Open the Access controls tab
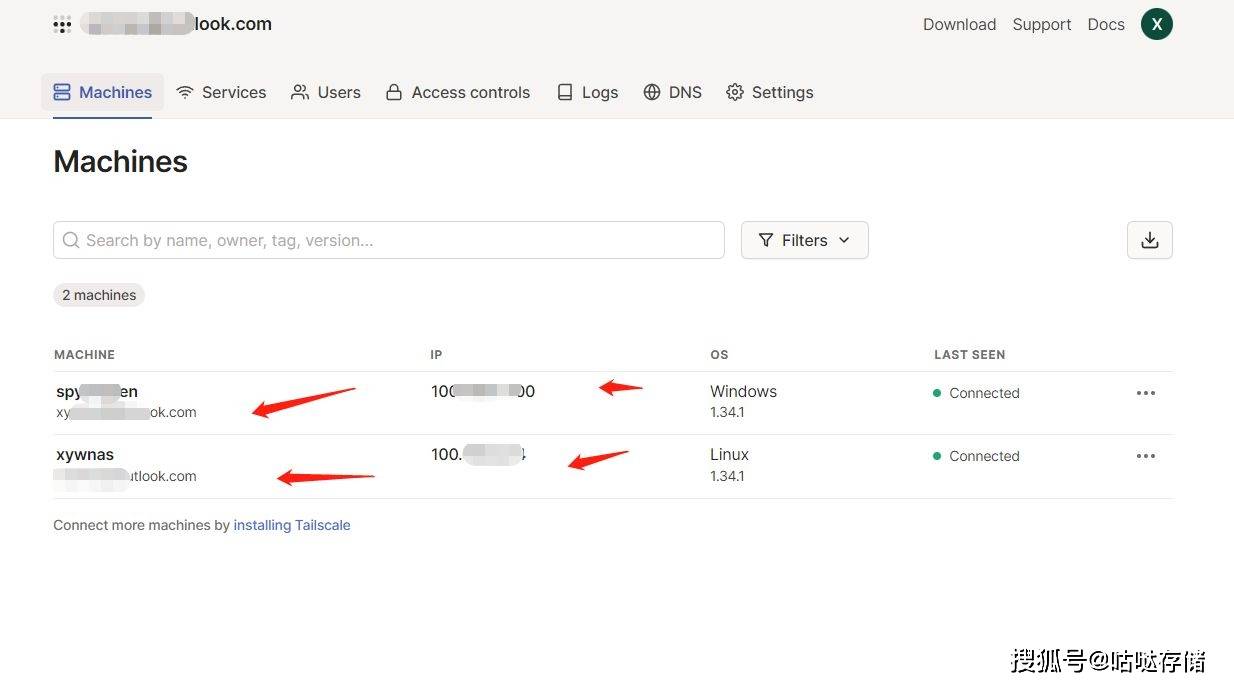The height and width of the screenshot is (687, 1234). (x=458, y=92)
